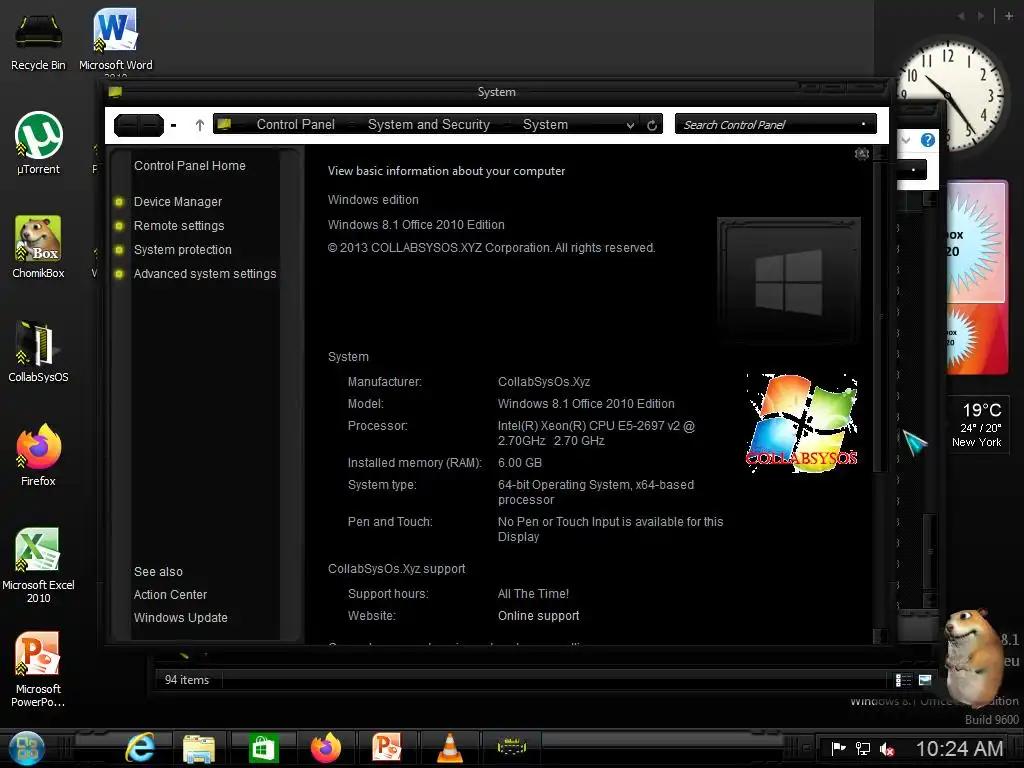Click the Online support website link
Screen dimensions: 1024x768
pos(538,616)
